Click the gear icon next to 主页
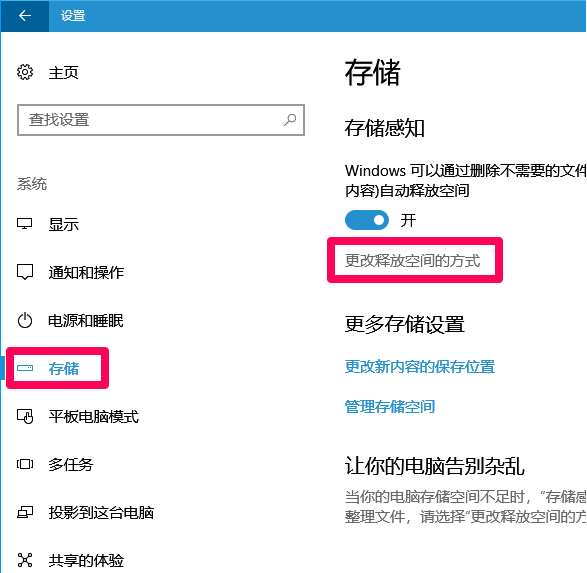587x573 pixels. [25, 72]
